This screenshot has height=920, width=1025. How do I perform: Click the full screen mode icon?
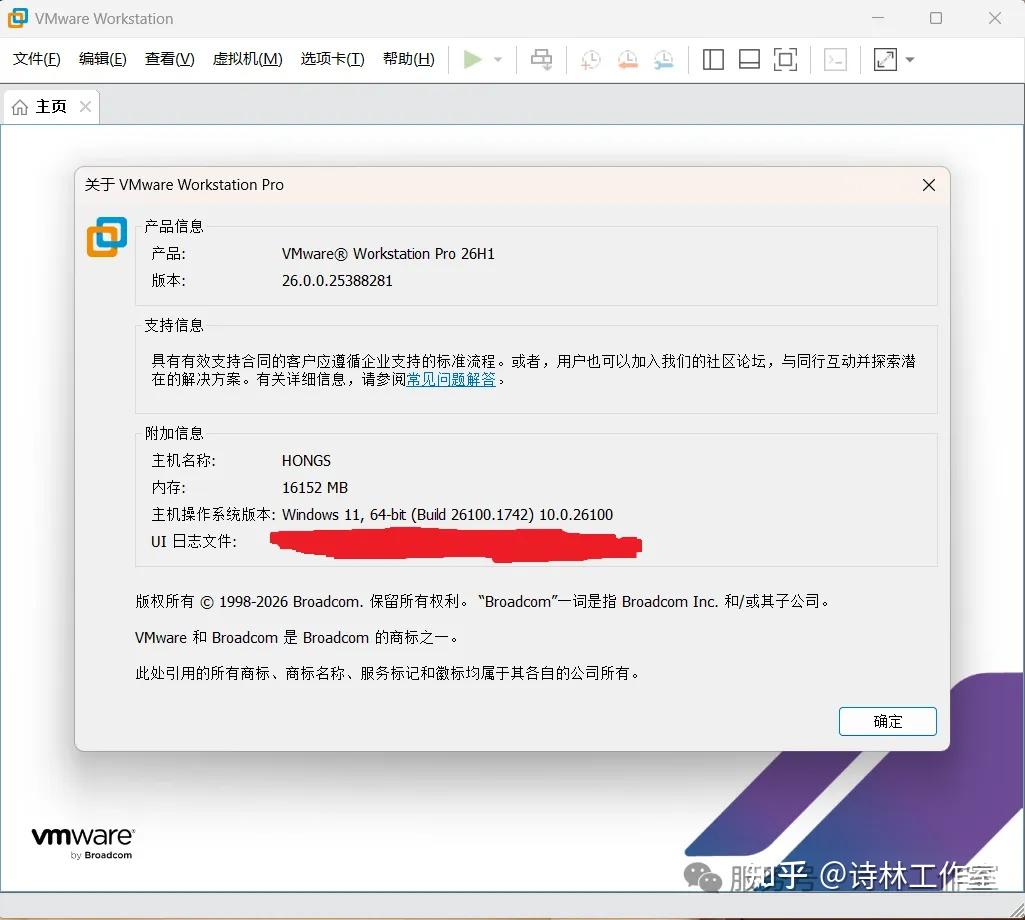[x=785, y=60]
